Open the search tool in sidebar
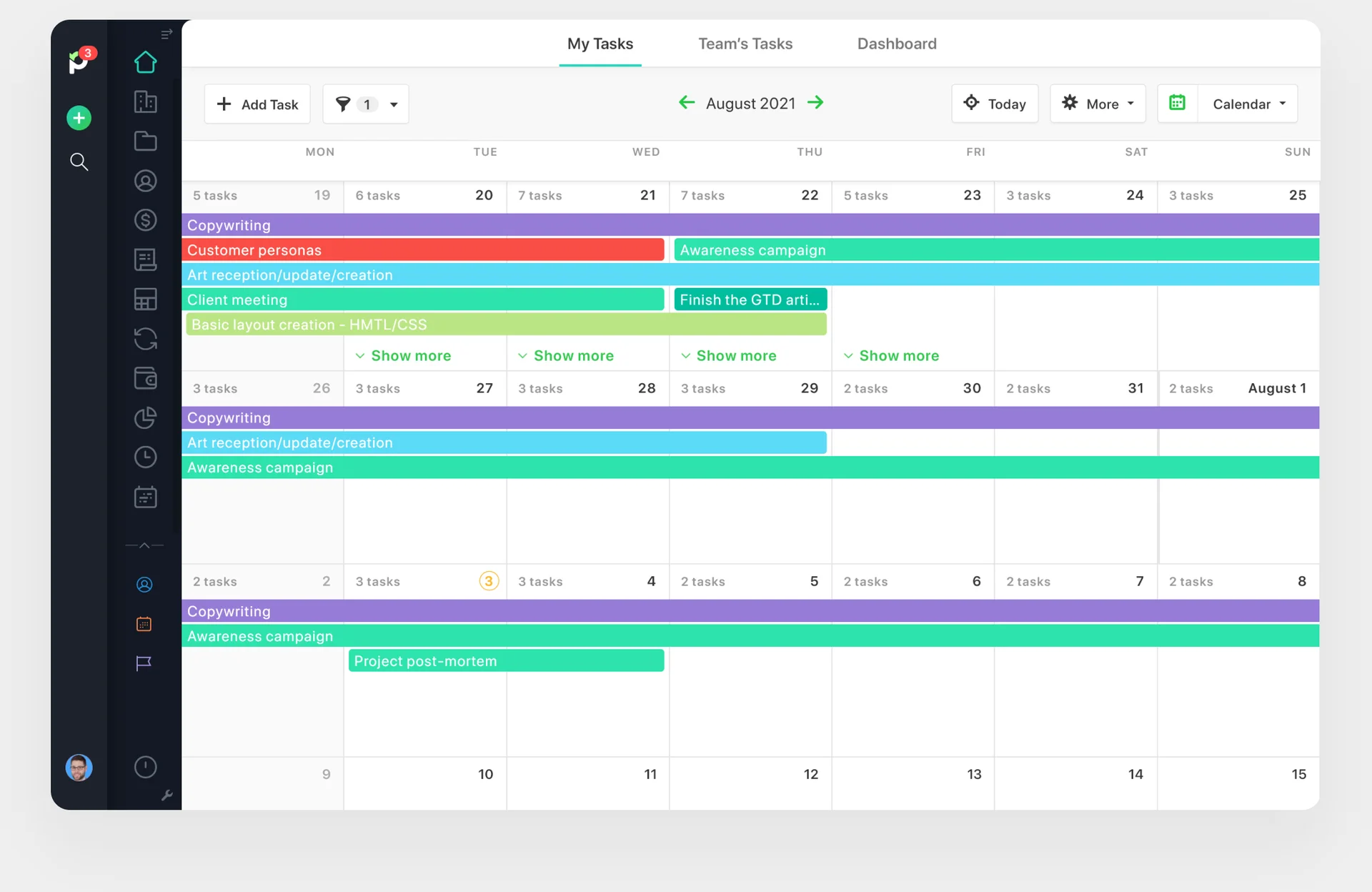Image resolution: width=1372 pixels, height=892 pixels. click(79, 162)
